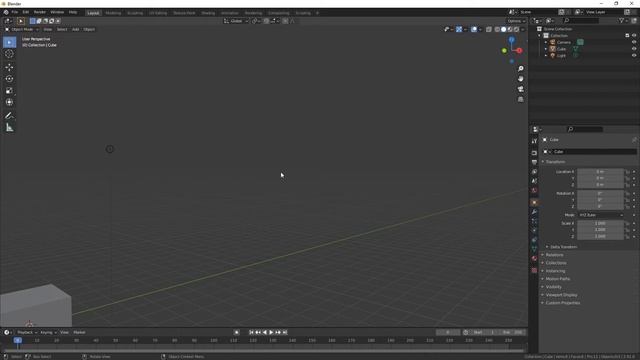The image size is (640, 360).
Task: Toggle visibility eye for Collection
Action: 634,36
